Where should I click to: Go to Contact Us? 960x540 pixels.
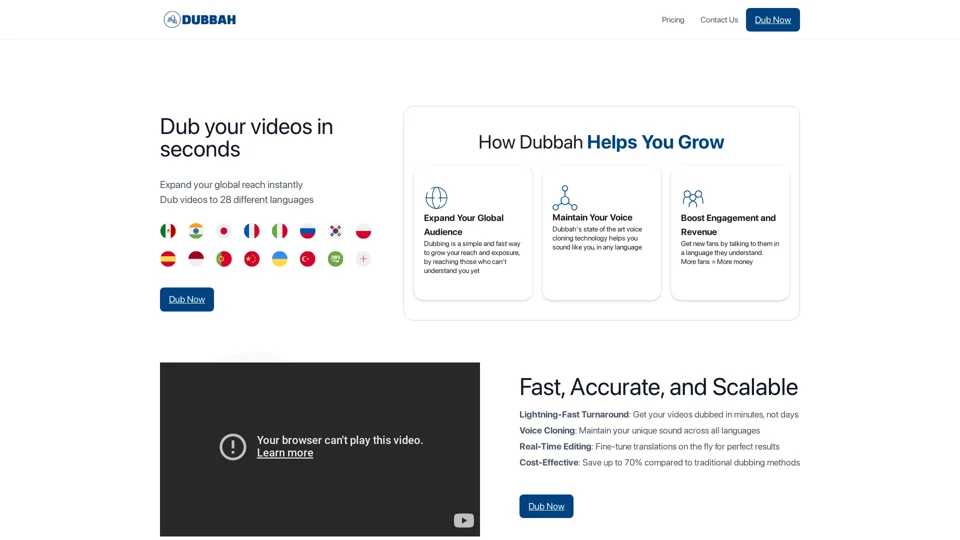719,20
